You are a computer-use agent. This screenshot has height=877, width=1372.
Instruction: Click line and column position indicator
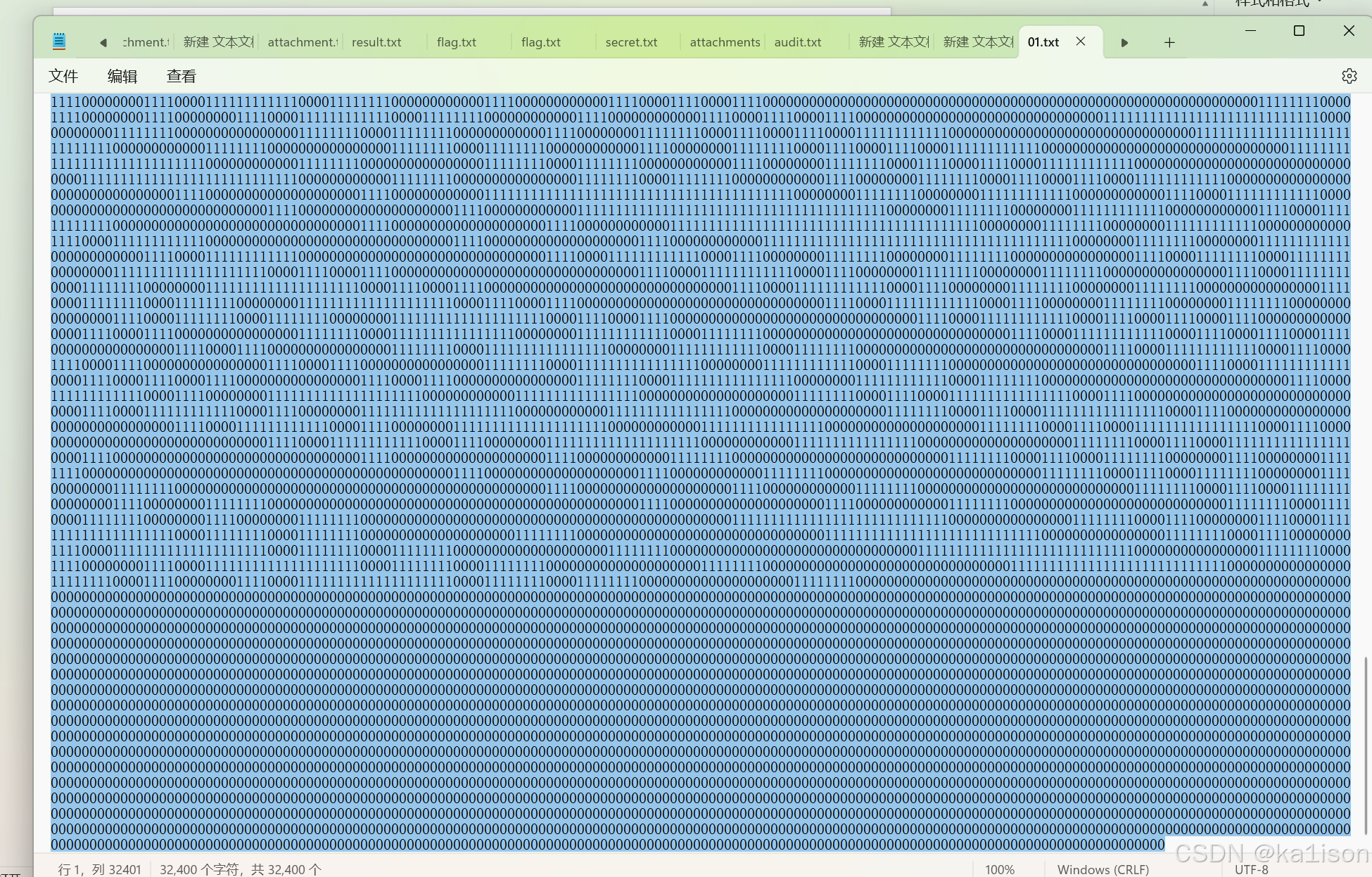99,869
